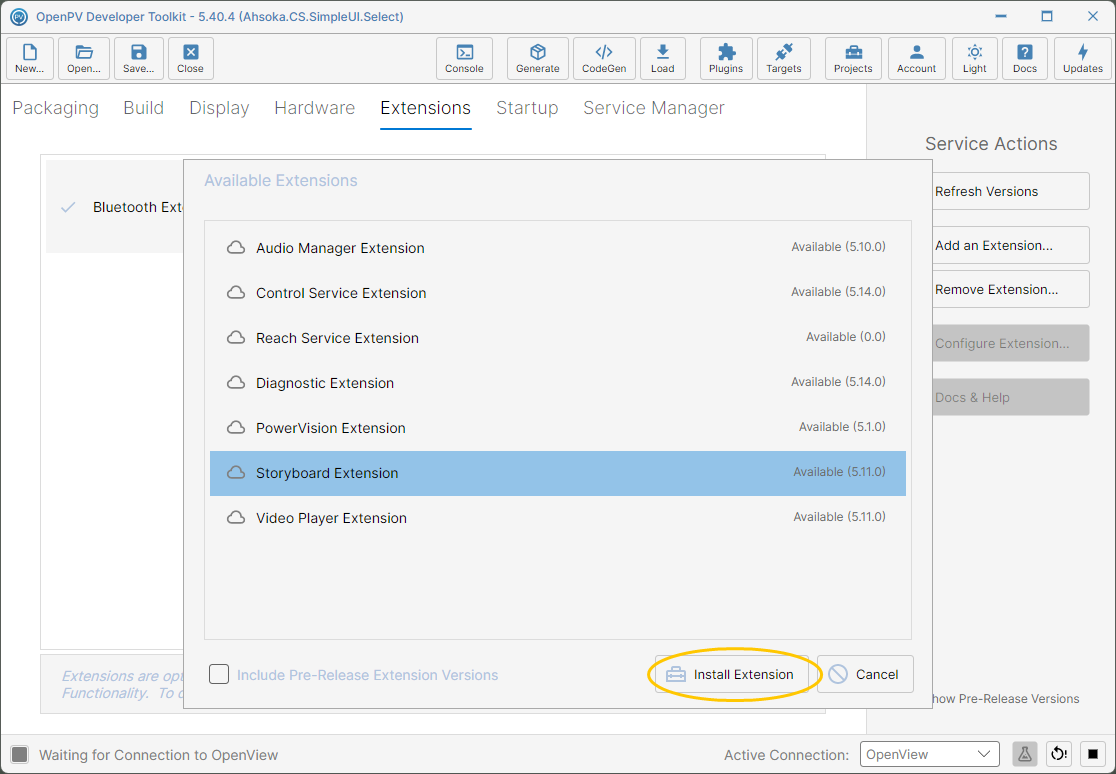The image size is (1116, 774).
Task: Select Diagnostic Extension in list
Action: point(558,383)
